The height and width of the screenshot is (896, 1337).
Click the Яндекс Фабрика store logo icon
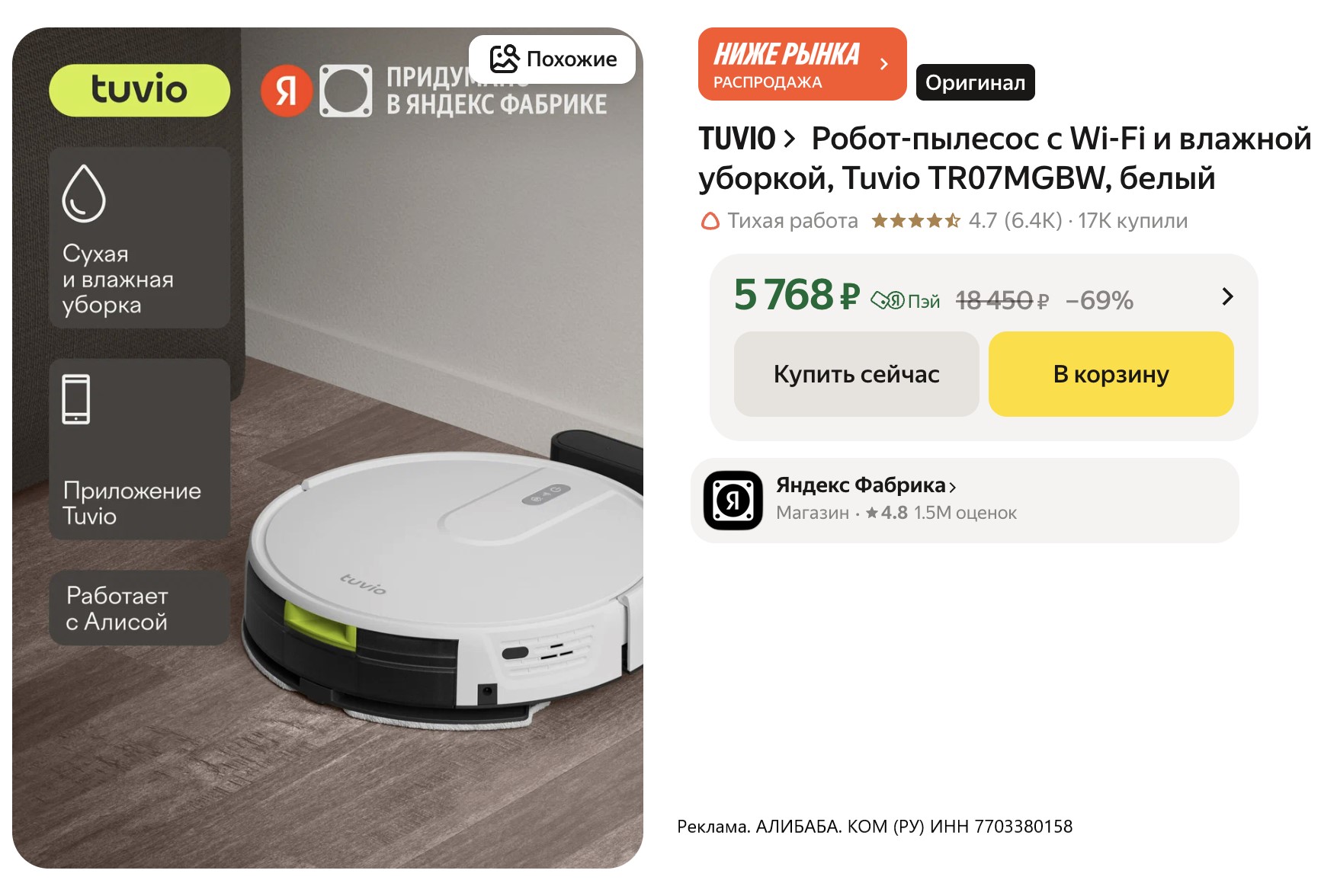click(733, 501)
